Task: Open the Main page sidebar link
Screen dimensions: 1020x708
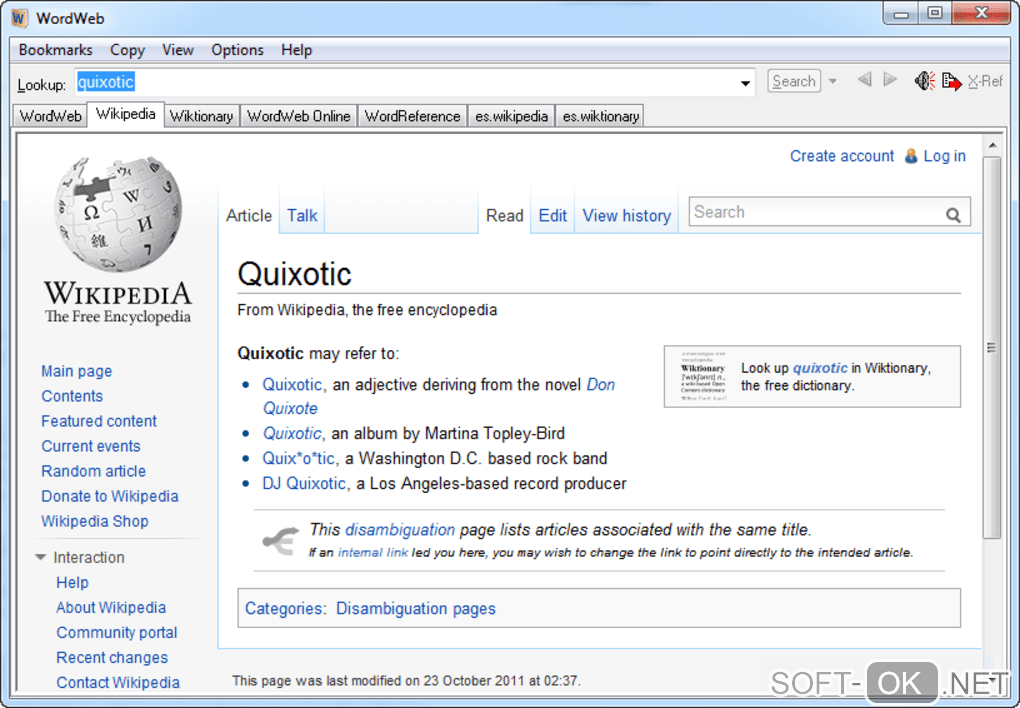Action: (77, 371)
